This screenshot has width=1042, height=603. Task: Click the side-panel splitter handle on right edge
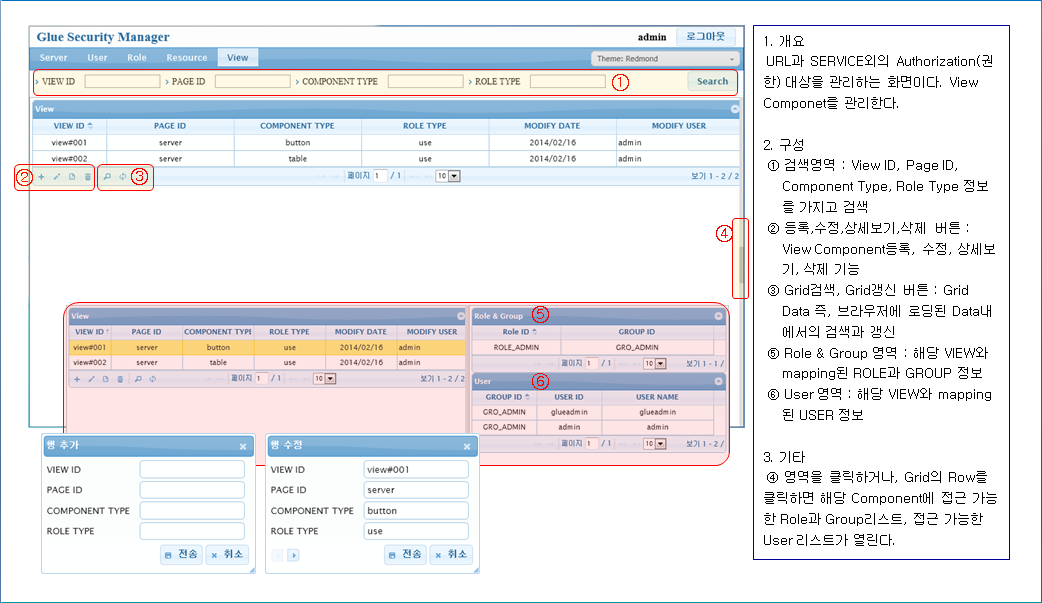point(740,258)
